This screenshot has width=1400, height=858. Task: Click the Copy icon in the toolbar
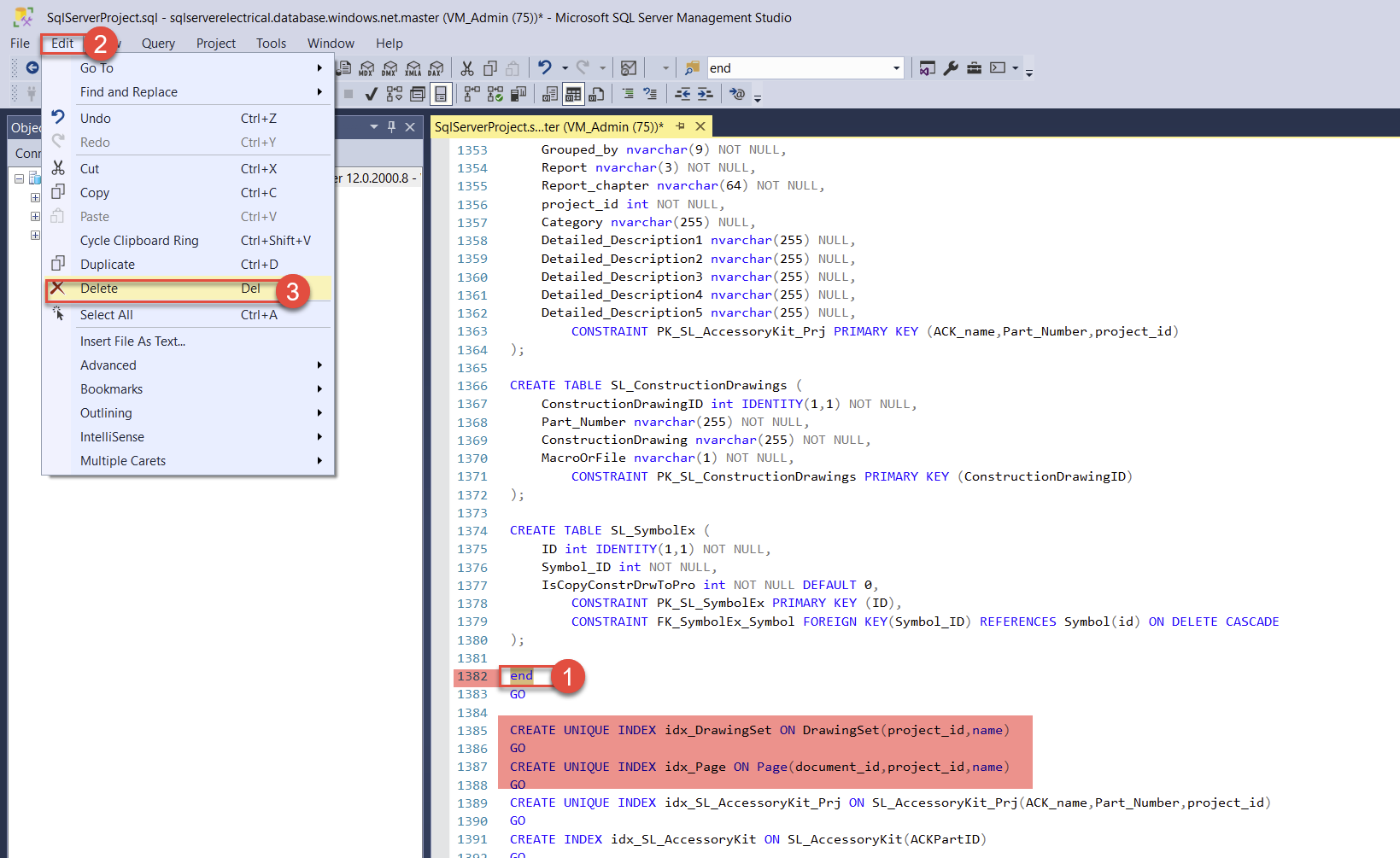click(x=490, y=67)
